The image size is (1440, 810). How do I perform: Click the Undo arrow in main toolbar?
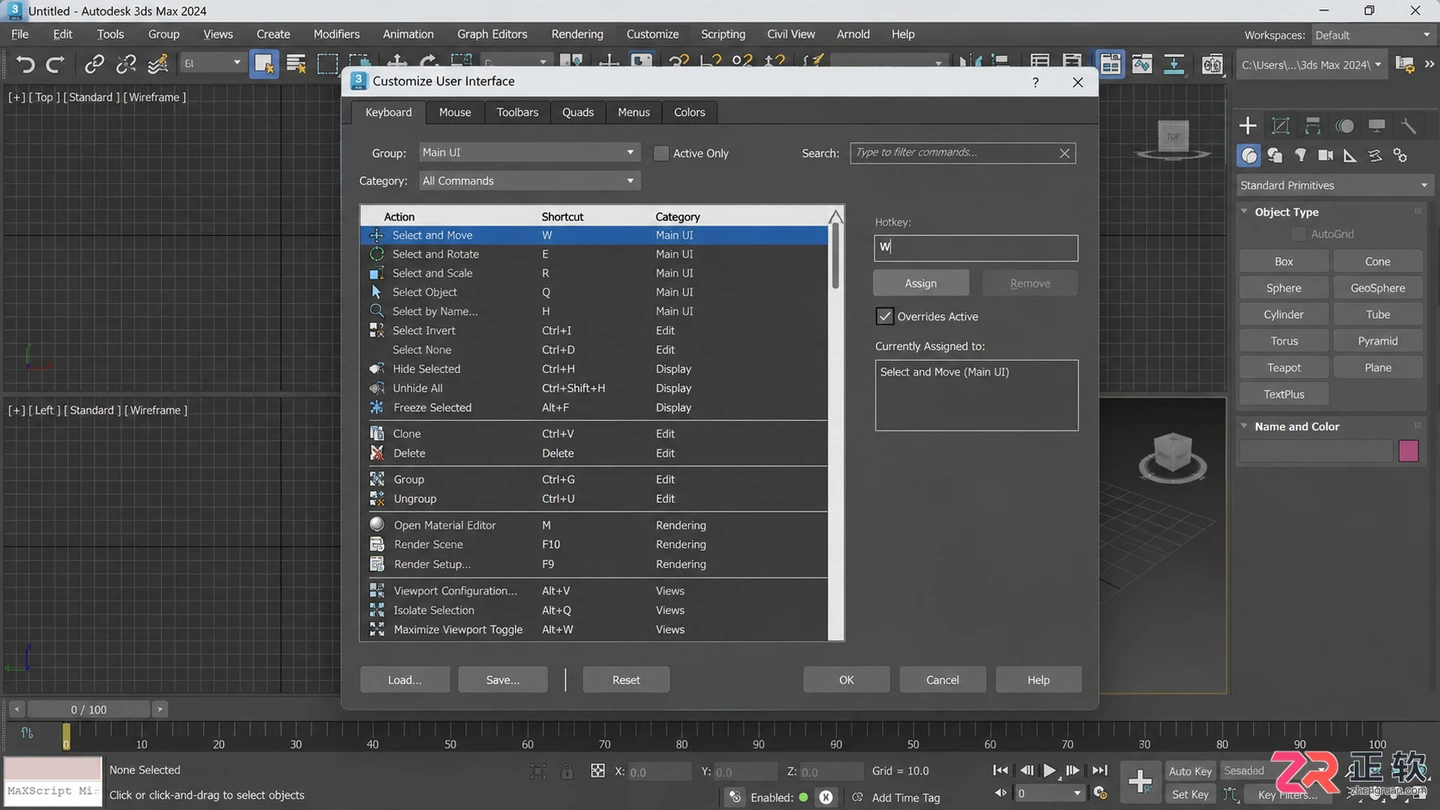pyautogui.click(x=25, y=64)
